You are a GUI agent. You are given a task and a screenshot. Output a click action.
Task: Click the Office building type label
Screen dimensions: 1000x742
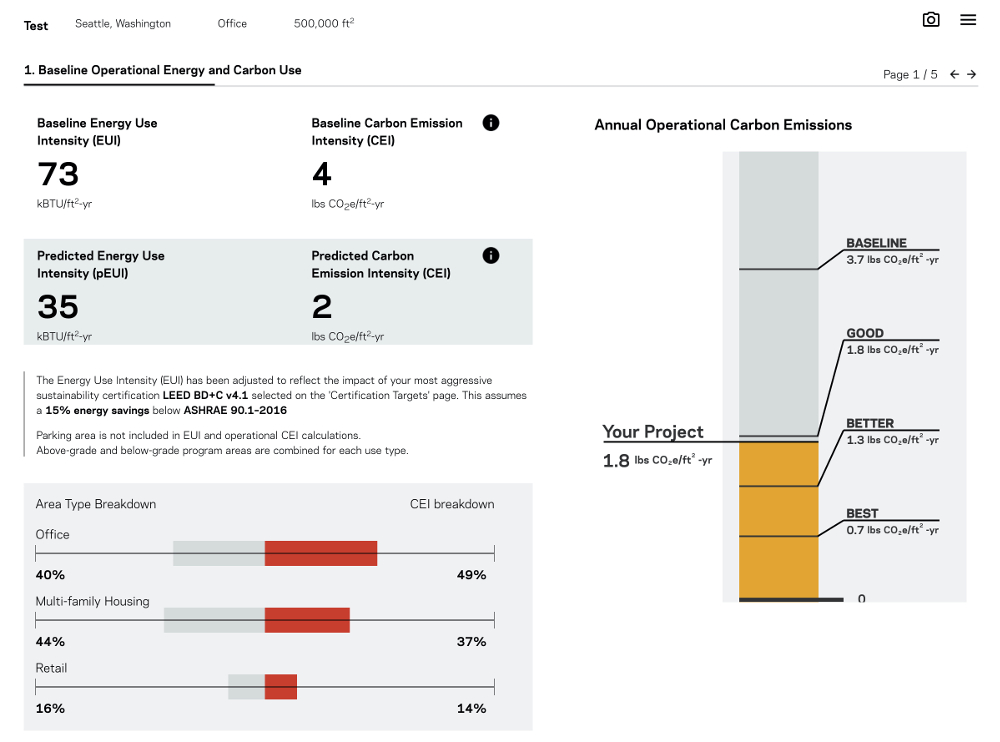click(x=232, y=24)
